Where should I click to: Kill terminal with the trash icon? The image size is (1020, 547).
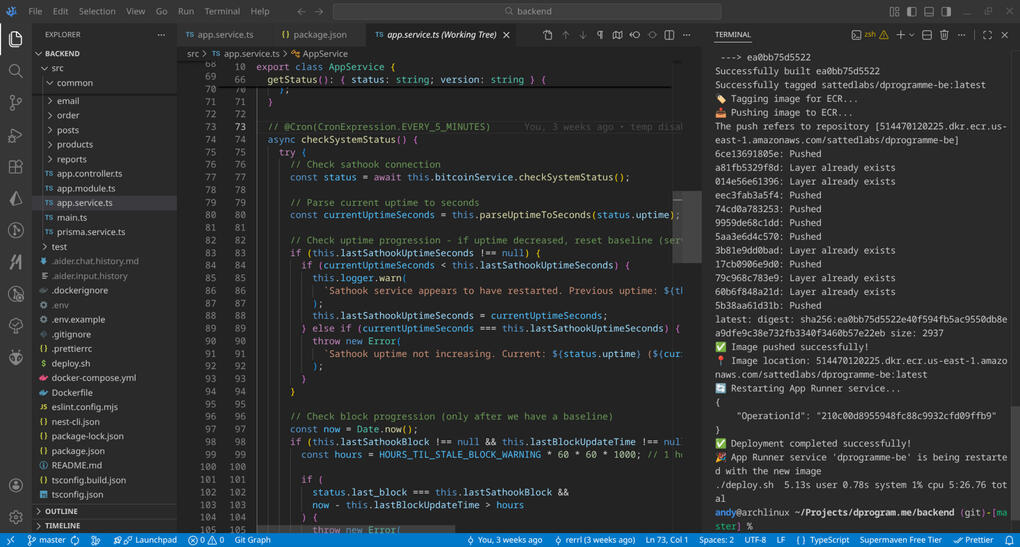coord(945,35)
